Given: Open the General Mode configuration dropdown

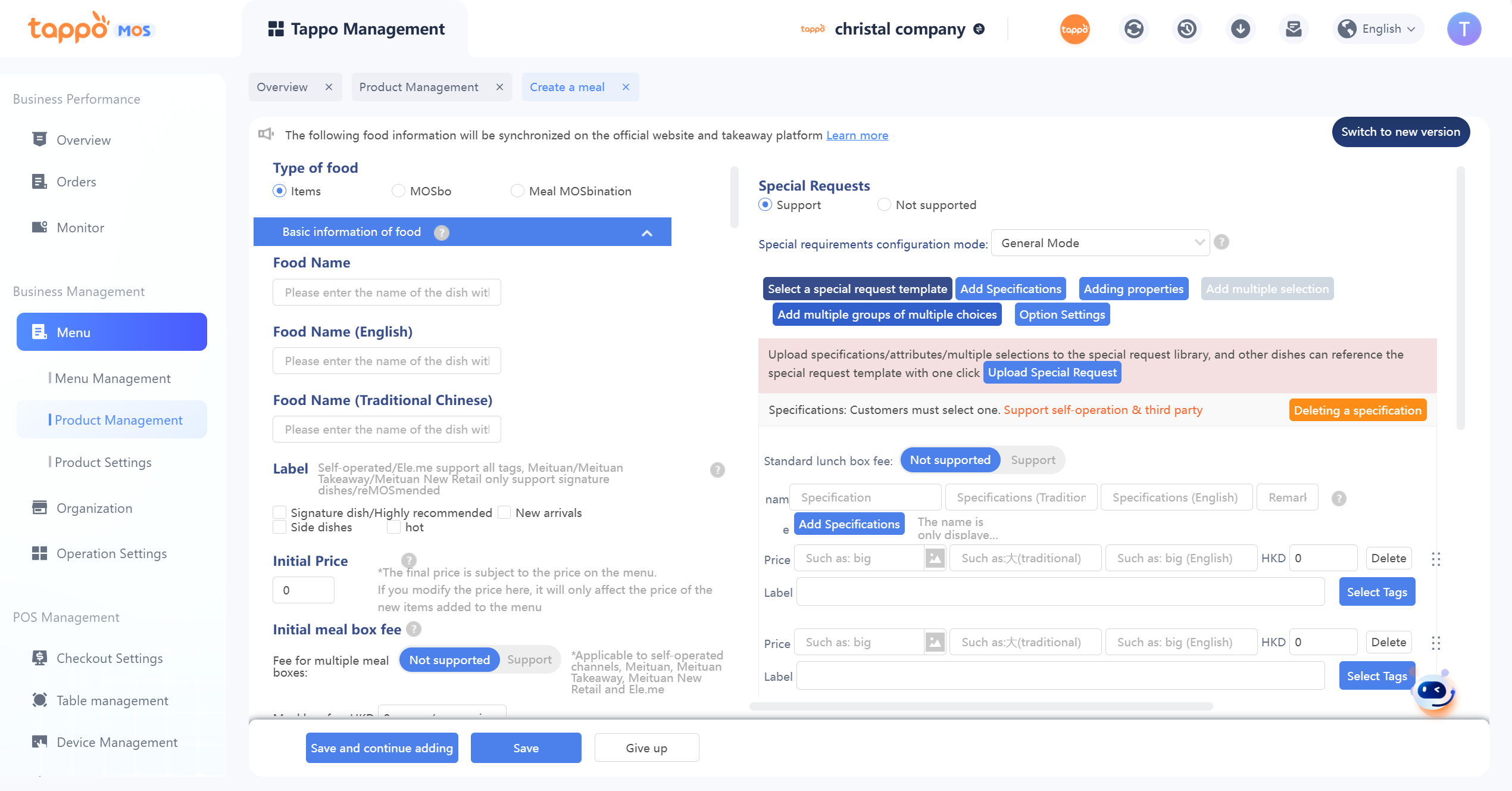Looking at the screenshot, I should pyautogui.click(x=1099, y=243).
